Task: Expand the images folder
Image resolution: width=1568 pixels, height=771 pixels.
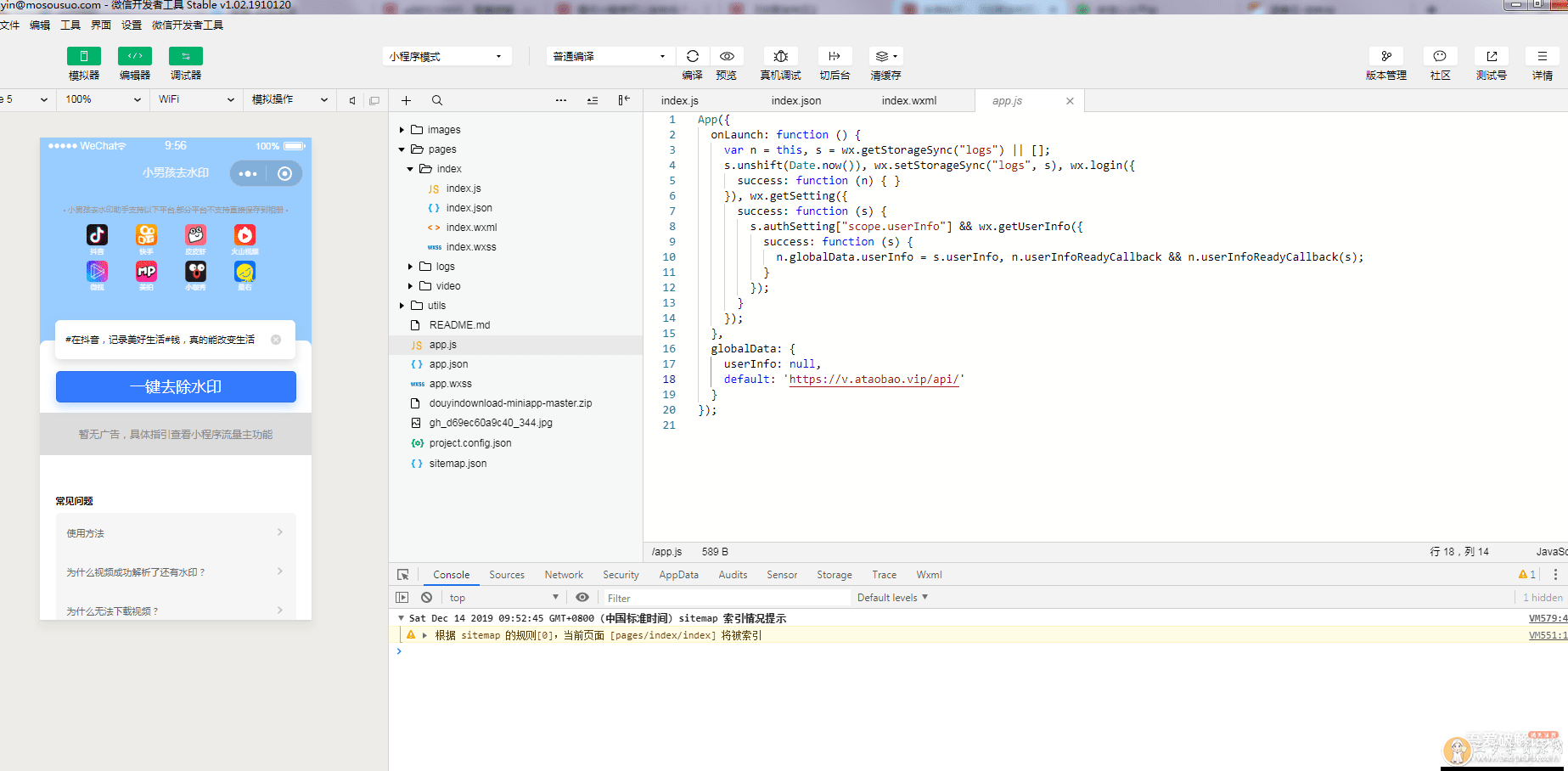Action: click(443, 130)
